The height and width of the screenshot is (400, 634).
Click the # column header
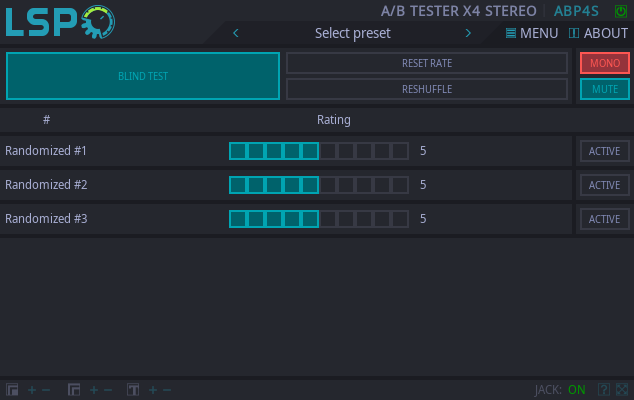click(x=46, y=120)
